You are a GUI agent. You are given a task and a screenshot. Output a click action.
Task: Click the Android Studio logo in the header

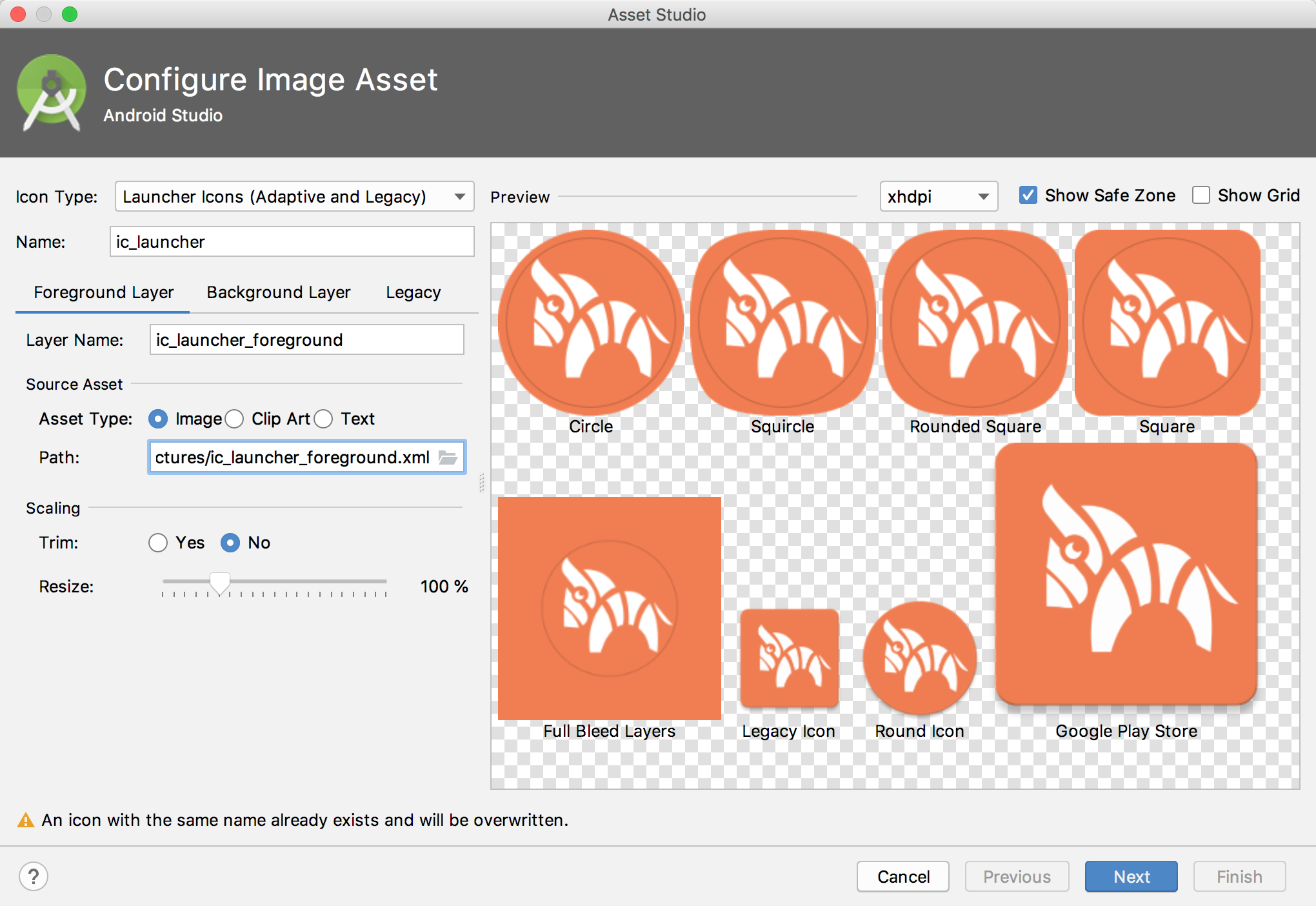coord(51,92)
